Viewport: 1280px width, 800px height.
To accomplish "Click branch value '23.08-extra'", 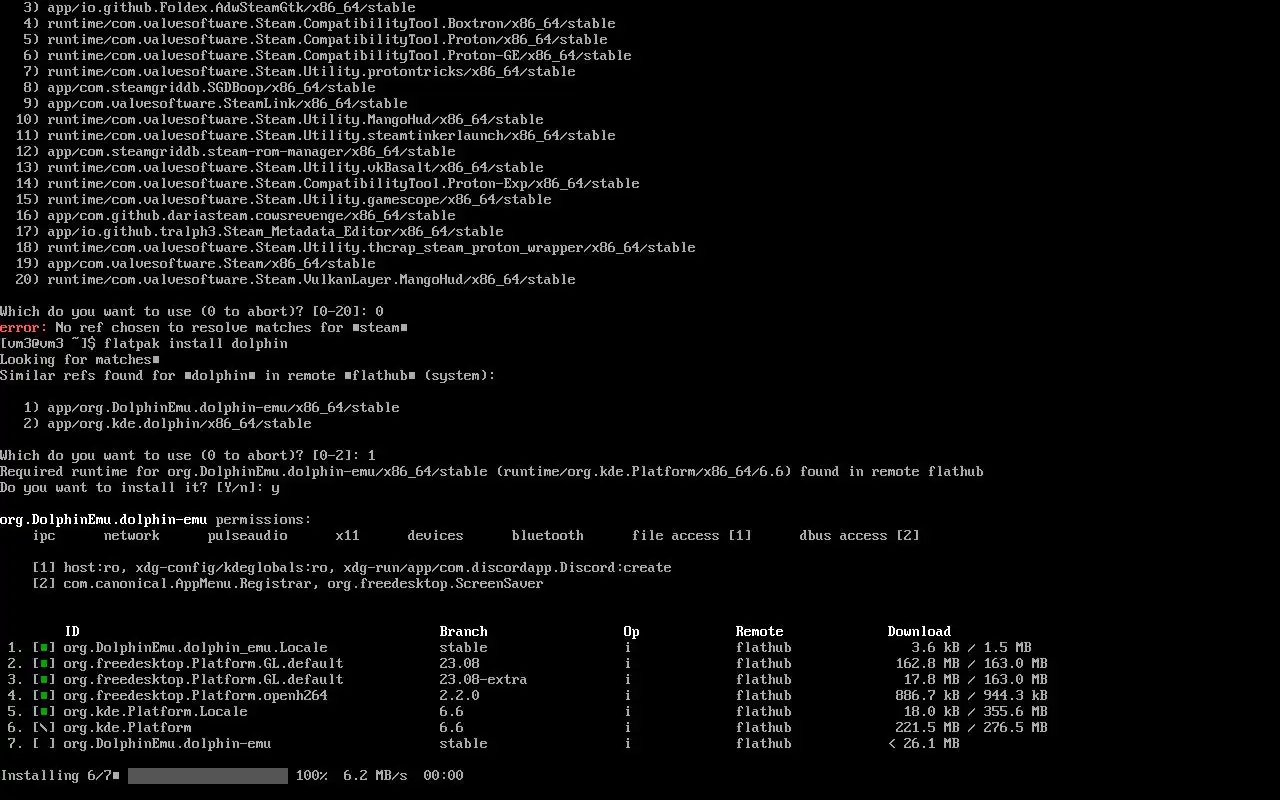I will tap(484, 680).
